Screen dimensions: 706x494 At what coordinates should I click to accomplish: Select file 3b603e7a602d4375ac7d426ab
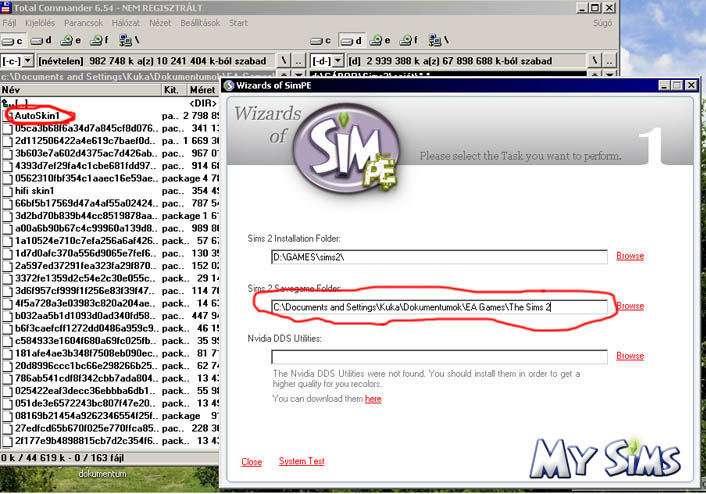(86, 154)
